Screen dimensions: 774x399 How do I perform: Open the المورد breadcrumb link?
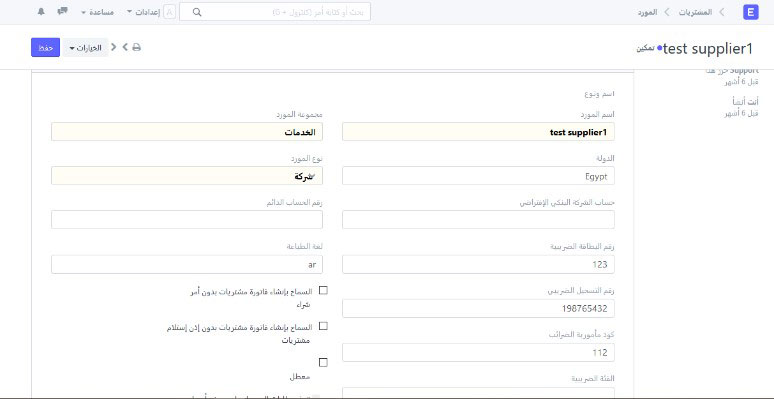pyautogui.click(x=647, y=12)
